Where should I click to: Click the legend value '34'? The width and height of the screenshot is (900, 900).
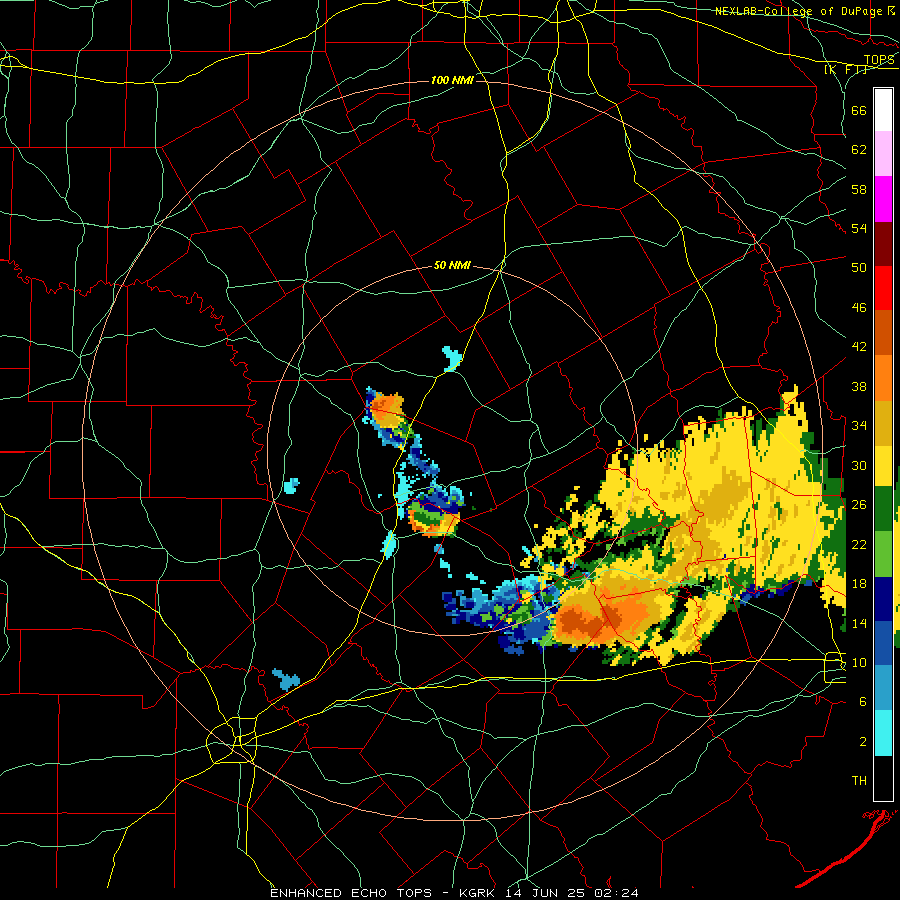pyautogui.click(x=859, y=426)
